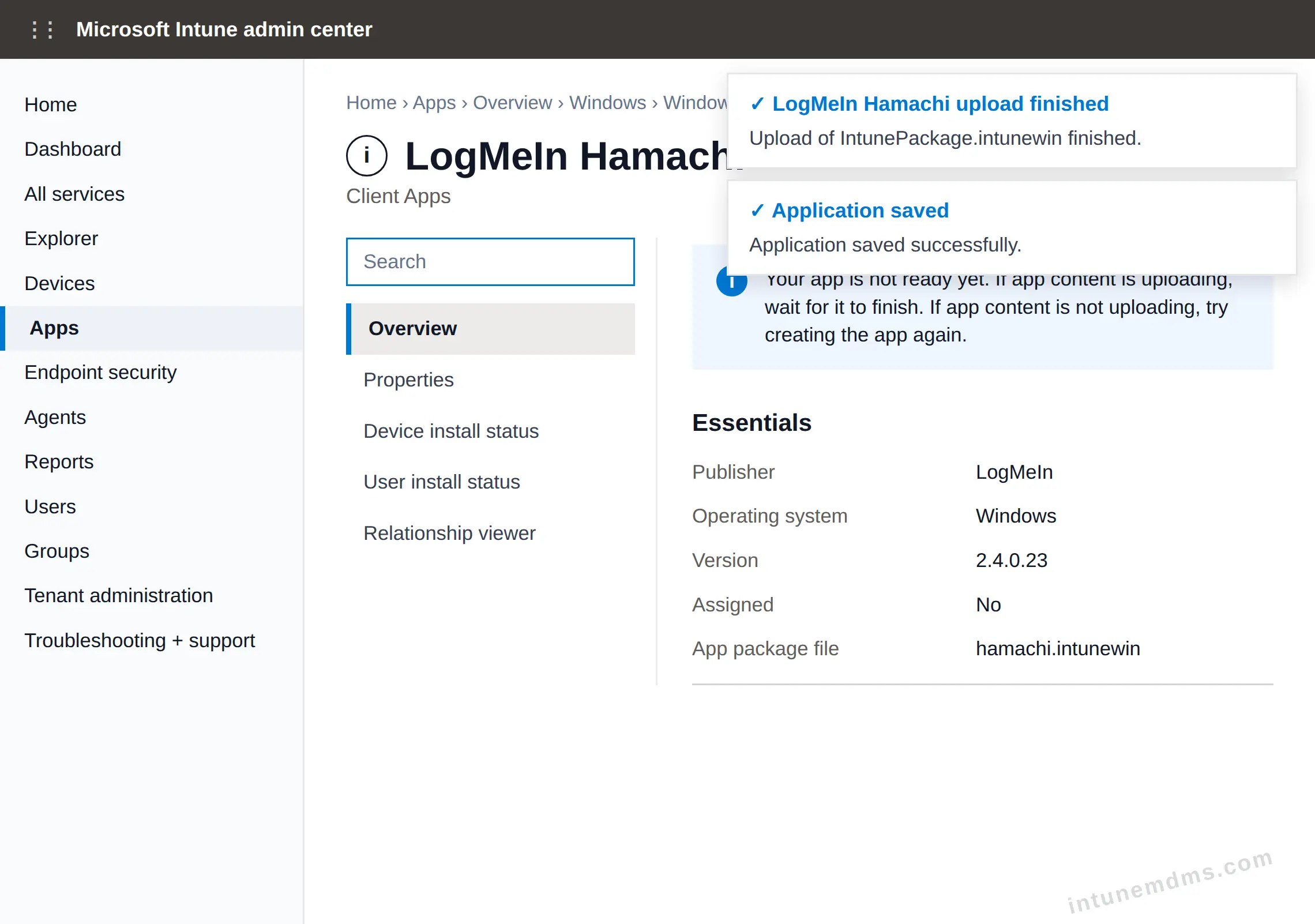1315x924 pixels.
Task: Open Device install status
Action: pyautogui.click(x=490, y=431)
